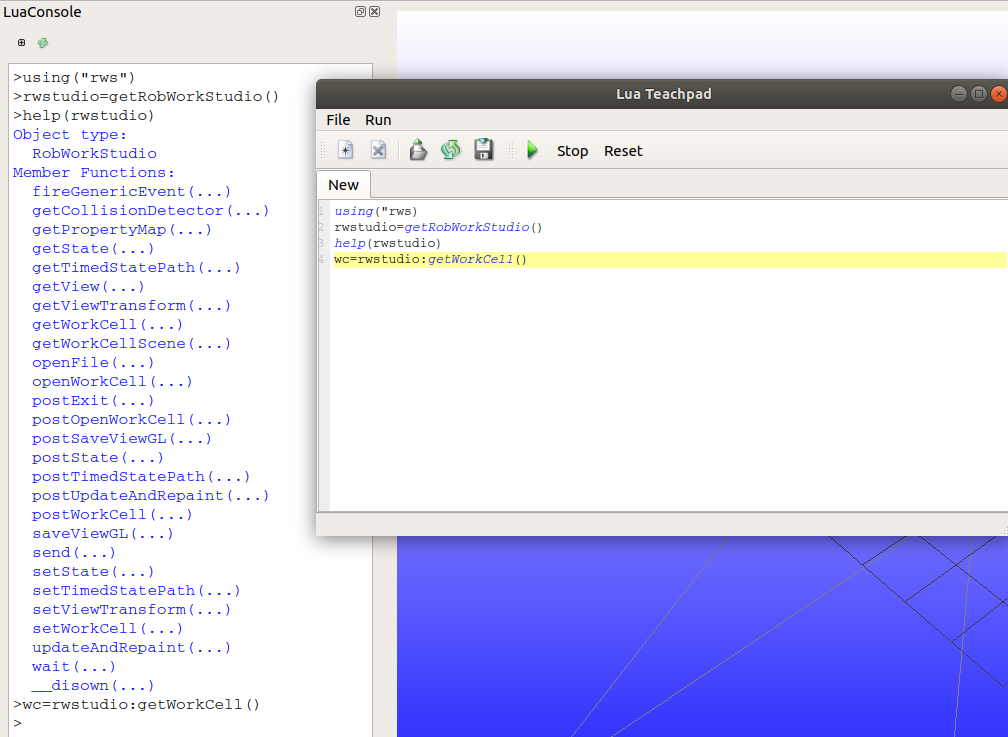Run the script with green play icon

(532, 150)
